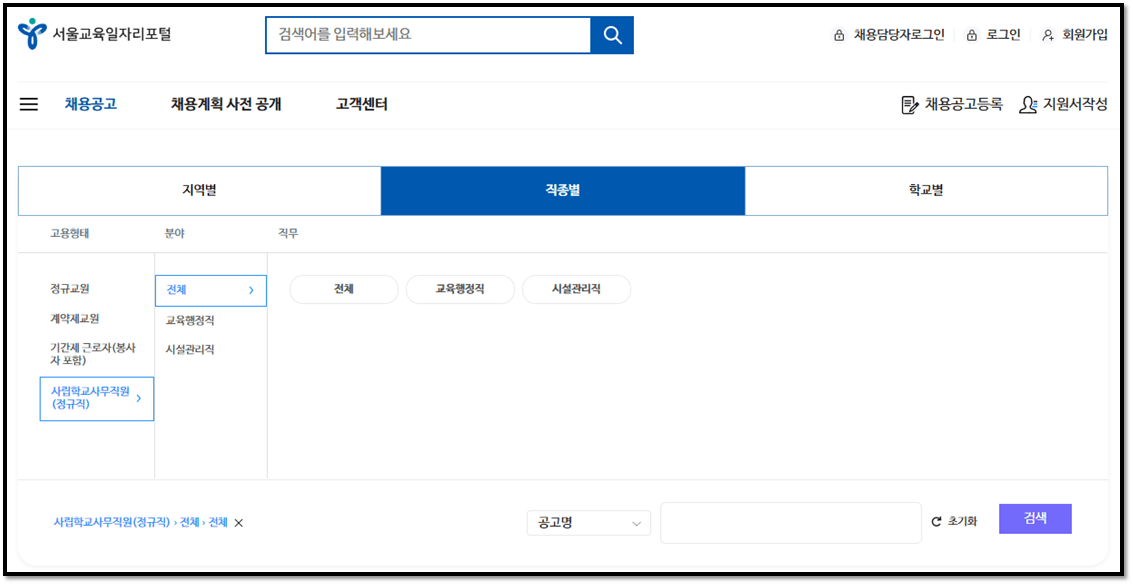1133x585 pixels.
Task: Reset filters using the 초기화 refresh icon
Action: [936, 519]
